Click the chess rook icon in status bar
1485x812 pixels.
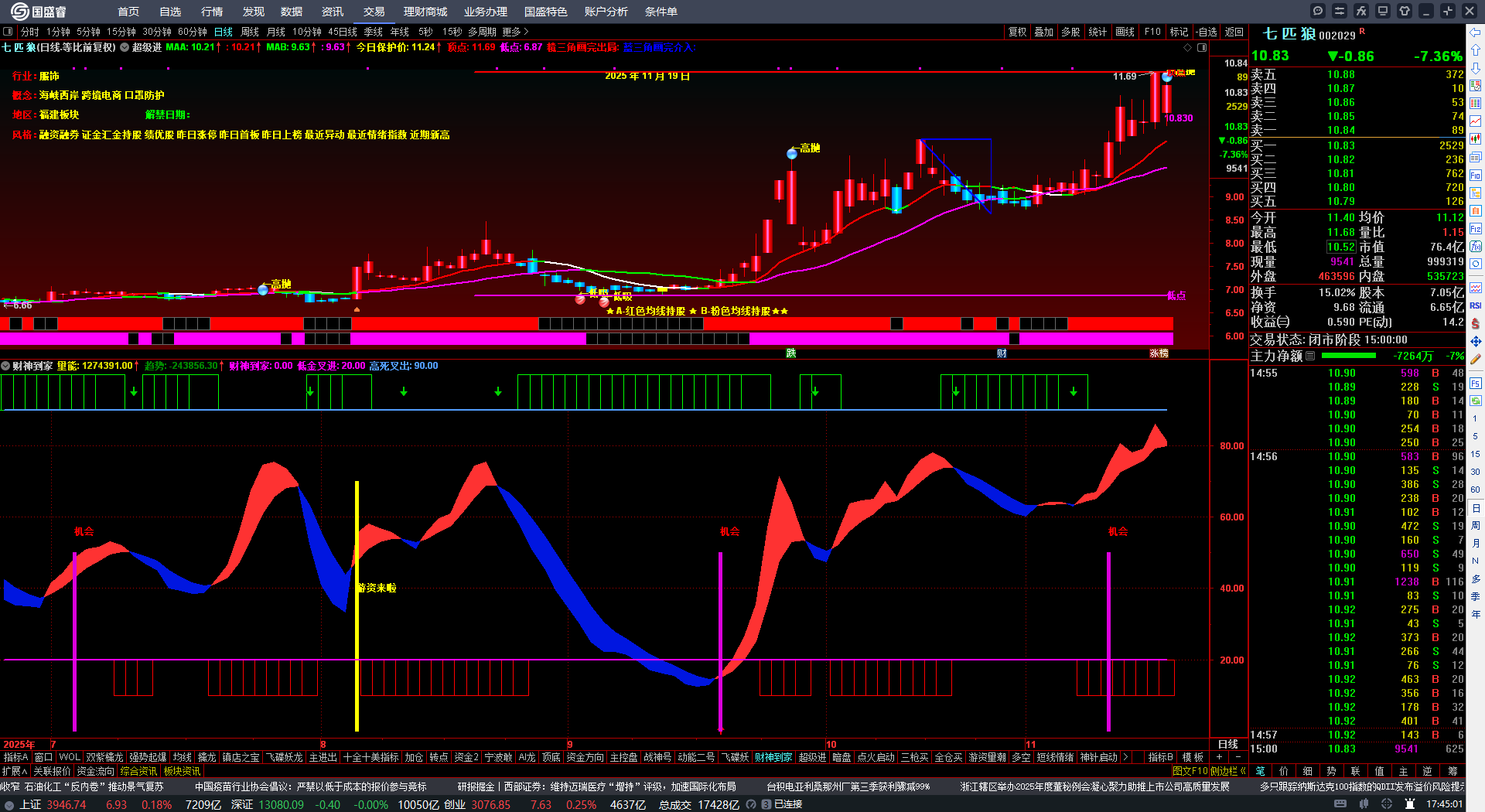pos(1410,804)
